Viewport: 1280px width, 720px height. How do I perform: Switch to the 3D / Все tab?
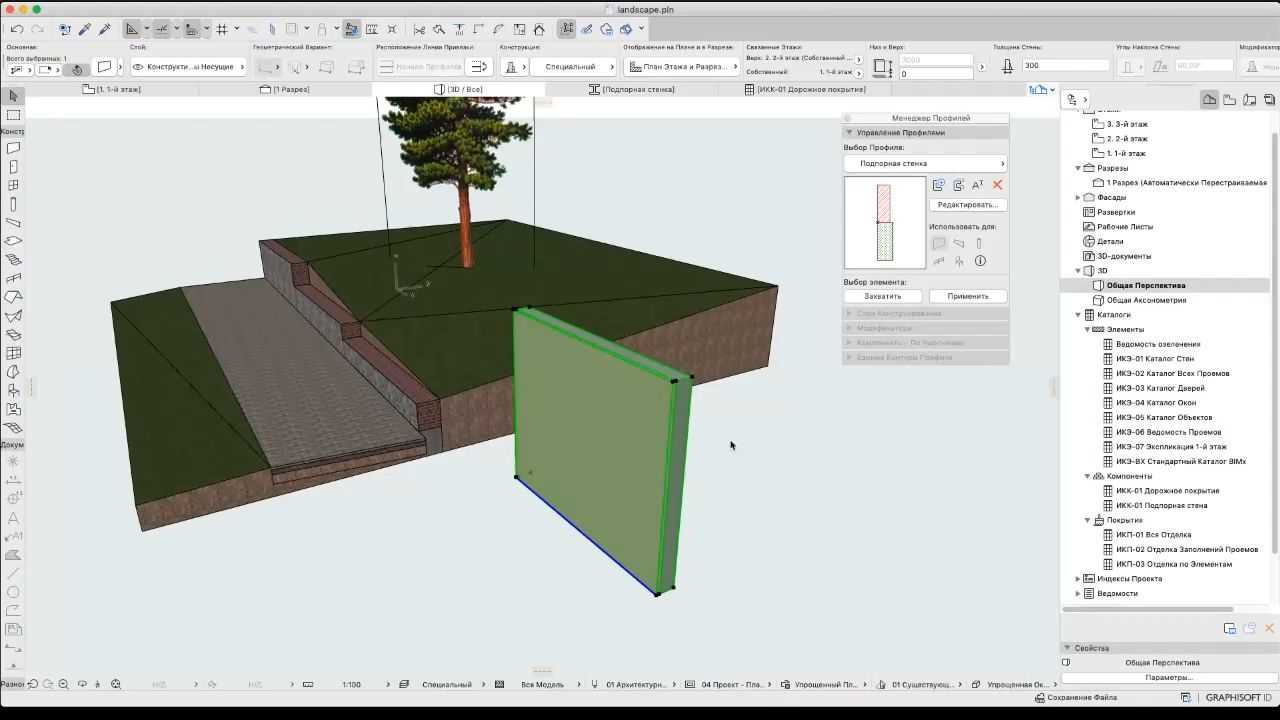pyautogui.click(x=459, y=89)
